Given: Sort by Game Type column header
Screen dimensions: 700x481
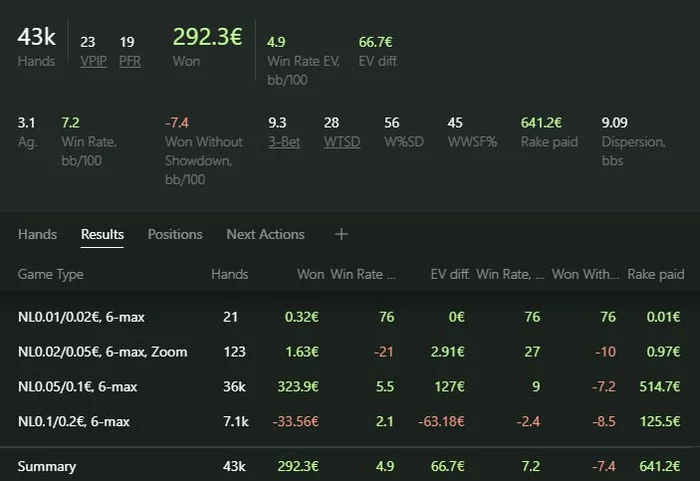Looking at the screenshot, I should [50, 274].
